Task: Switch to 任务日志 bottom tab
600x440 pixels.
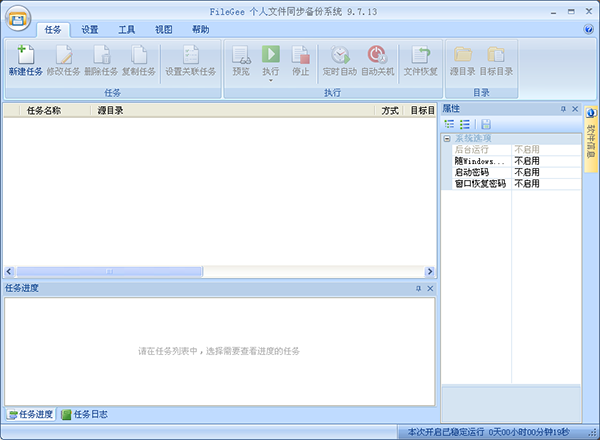Action: coord(85,414)
